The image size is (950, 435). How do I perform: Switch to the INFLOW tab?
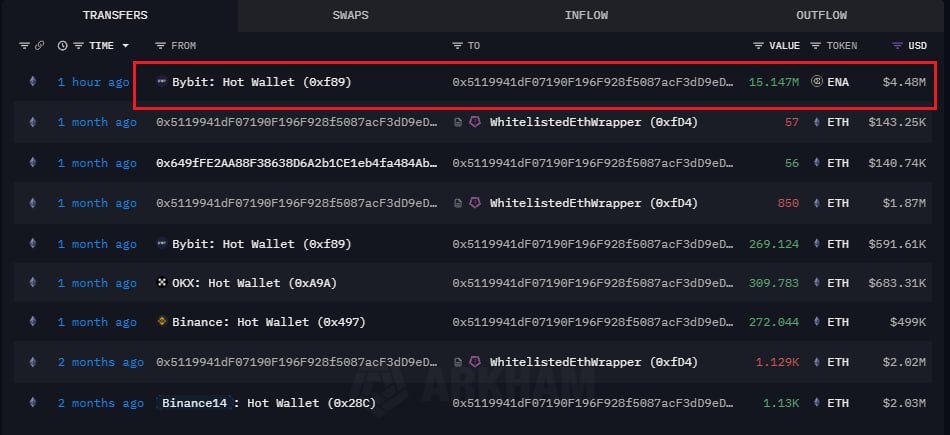pos(586,15)
